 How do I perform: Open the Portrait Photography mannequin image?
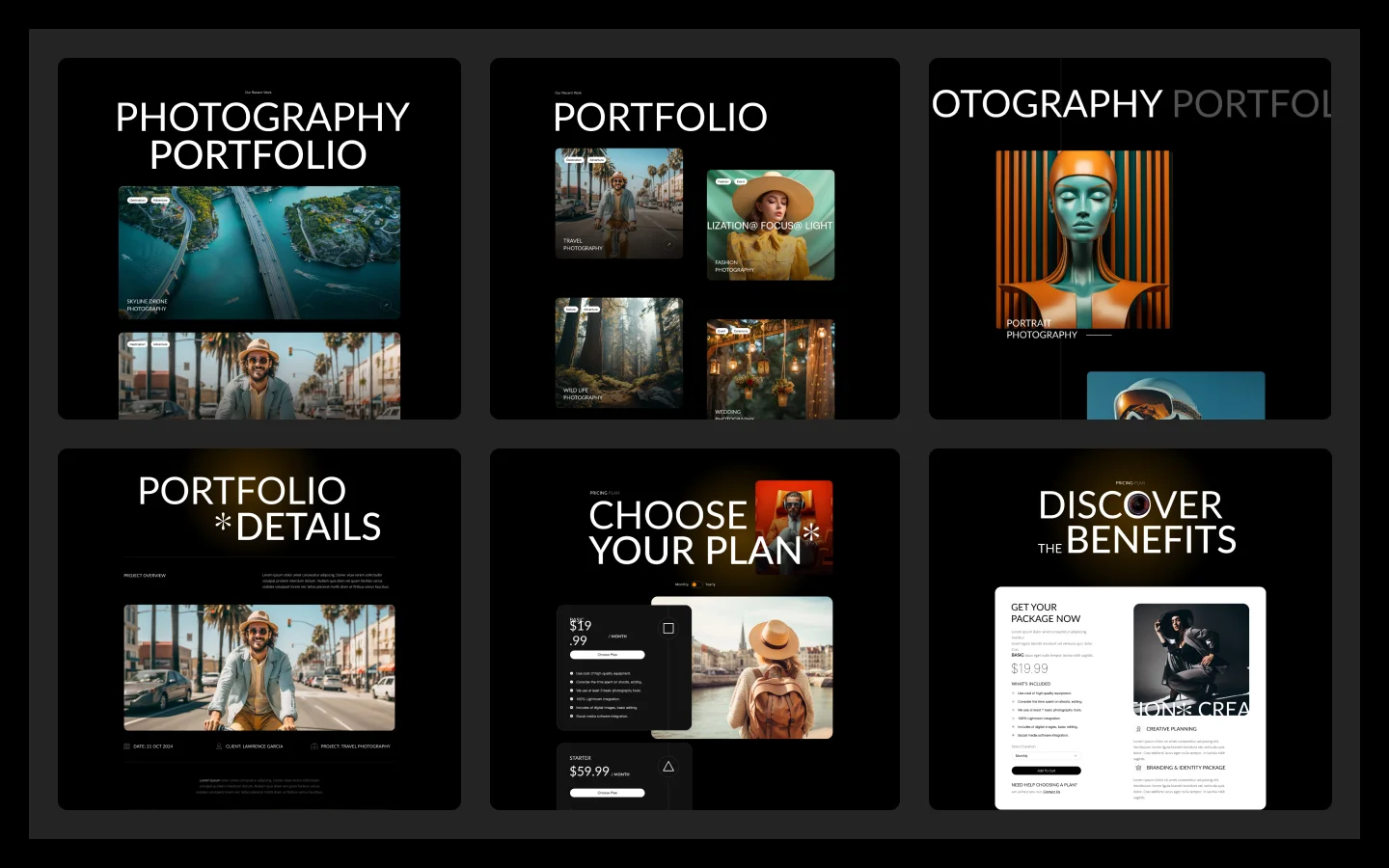[x=1083, y=240]
